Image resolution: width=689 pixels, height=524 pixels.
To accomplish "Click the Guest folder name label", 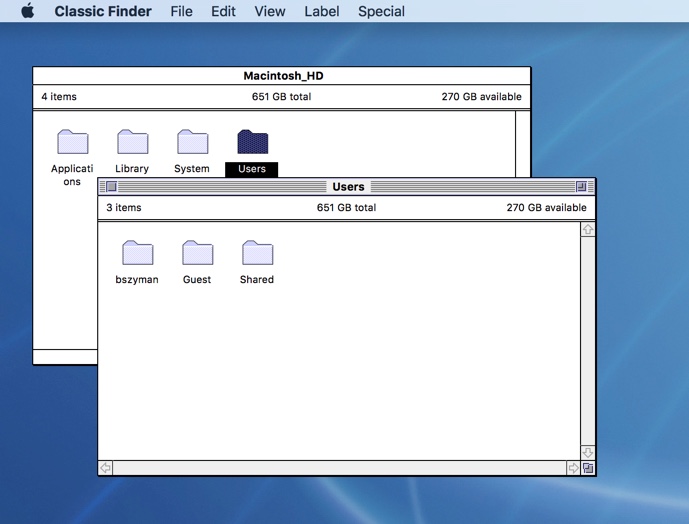I will click(x=197, y=280).
